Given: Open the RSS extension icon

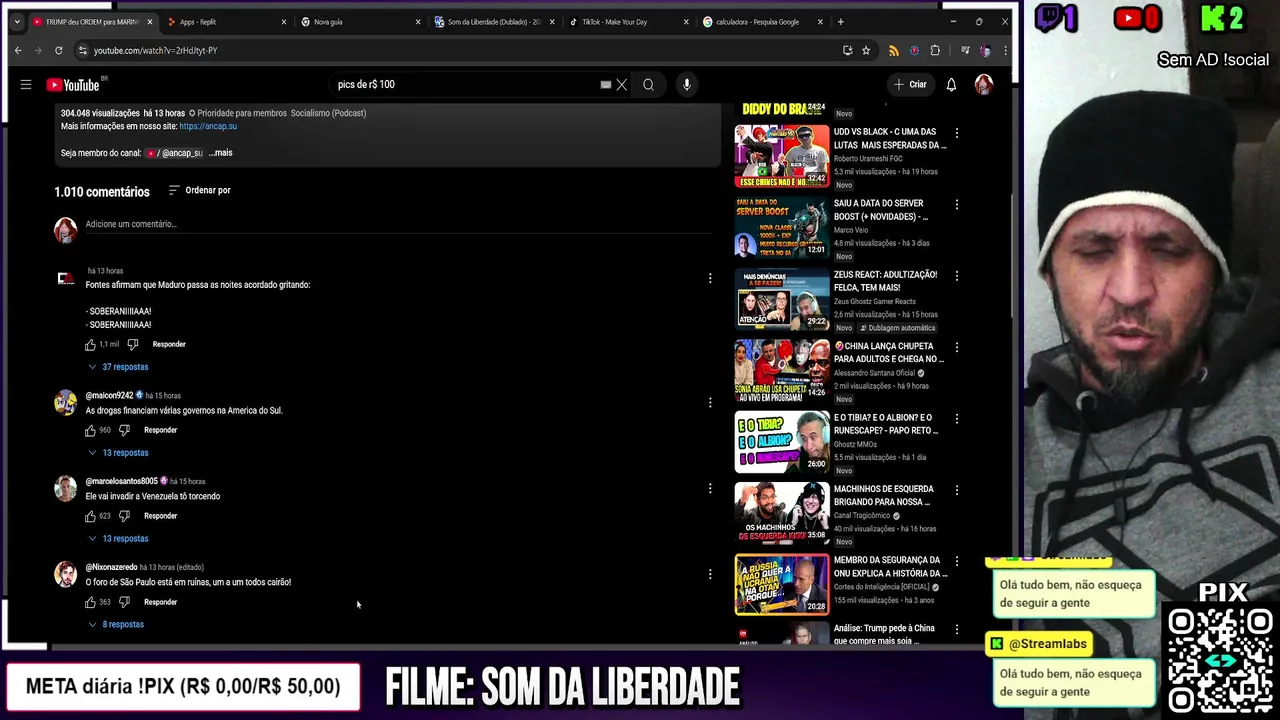Looking at the screenshot, I should pyautogui.click(x=893, y=50).
